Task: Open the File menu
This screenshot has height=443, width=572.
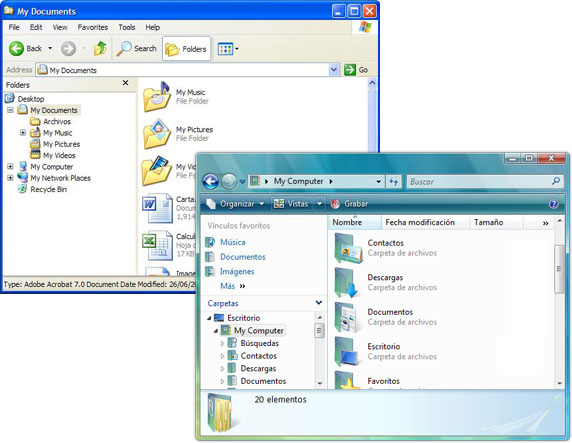Action: [14, 27]
